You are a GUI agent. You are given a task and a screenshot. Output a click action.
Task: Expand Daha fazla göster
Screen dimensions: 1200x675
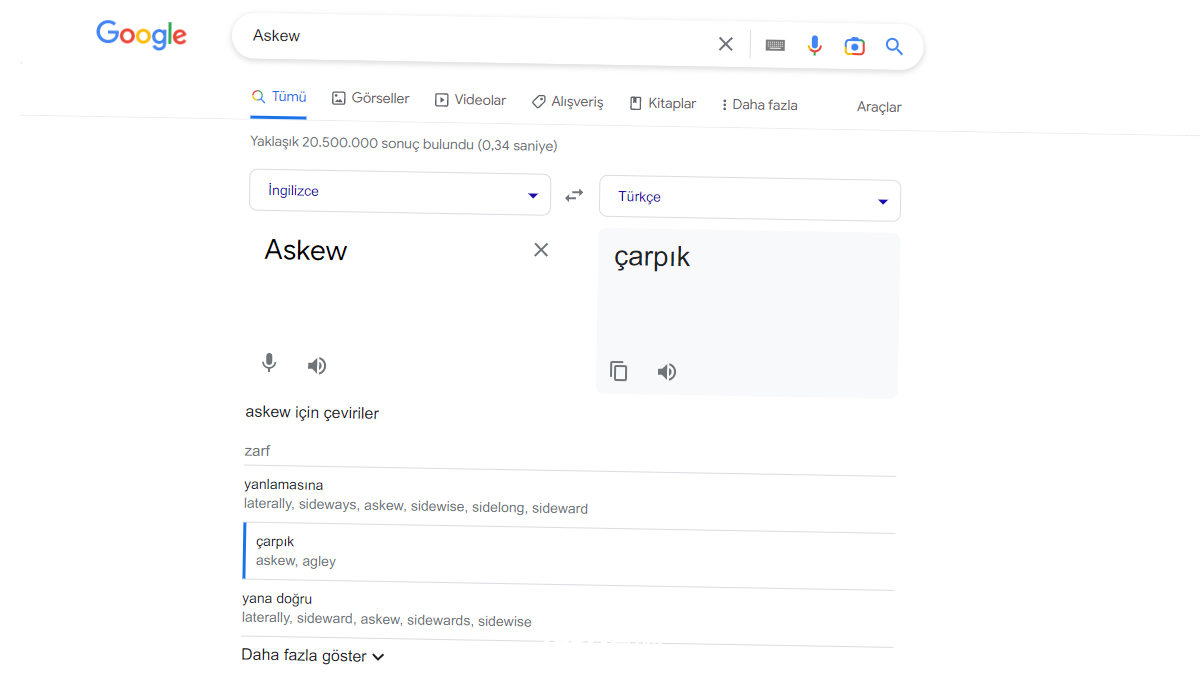tap(313, 656)
